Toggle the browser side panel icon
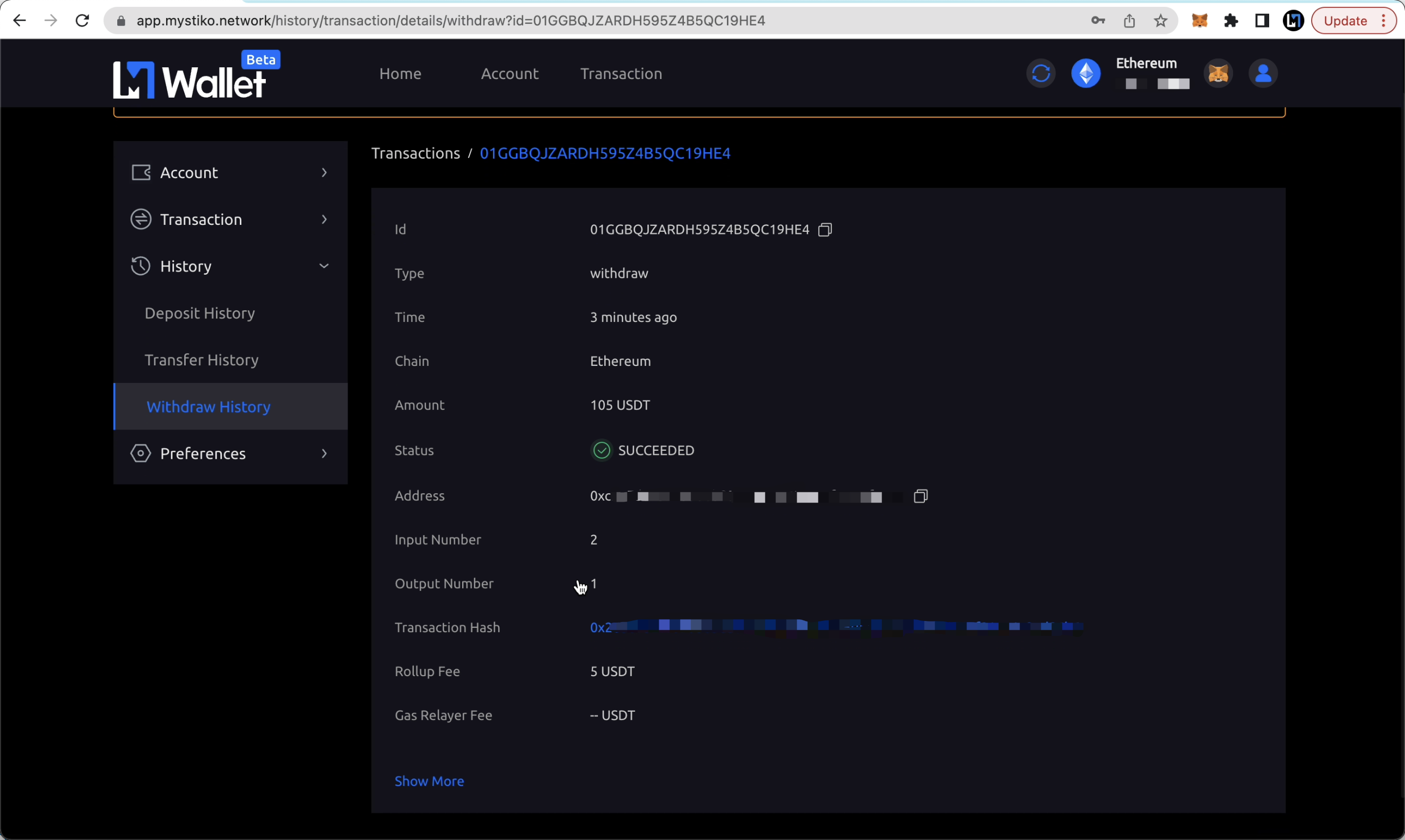1405x840 pixels. (x=1262, y=21)
